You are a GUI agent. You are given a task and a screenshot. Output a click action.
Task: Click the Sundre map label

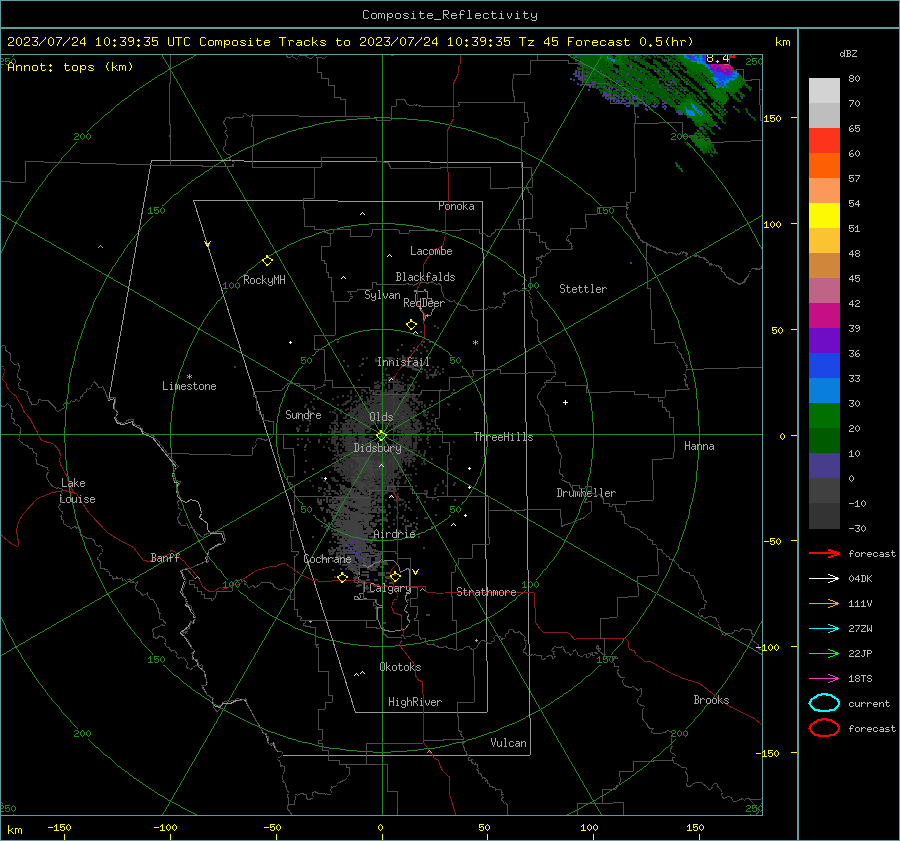[303, 414]
